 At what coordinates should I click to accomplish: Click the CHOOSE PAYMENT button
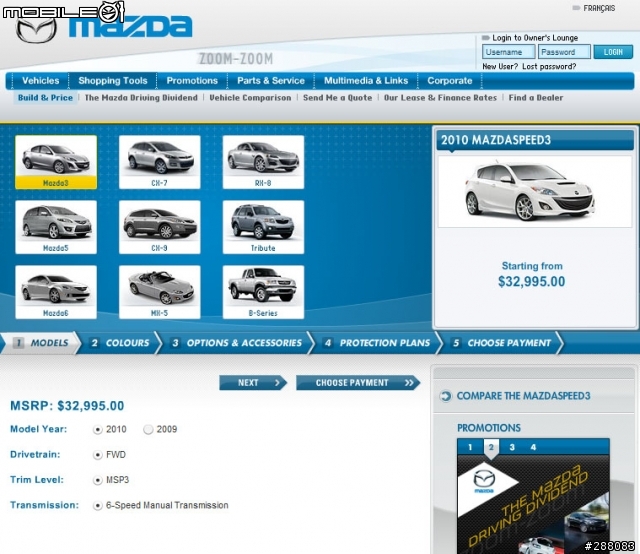point(358,383)
